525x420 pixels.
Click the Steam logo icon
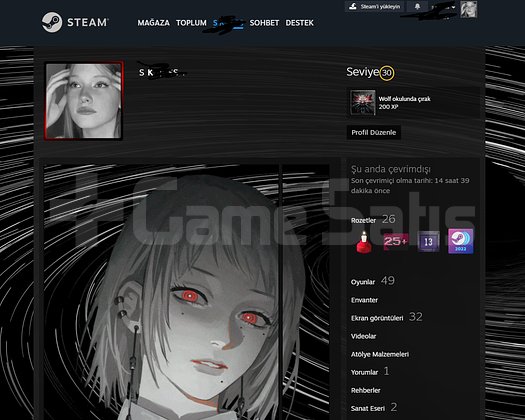(52, 22)
